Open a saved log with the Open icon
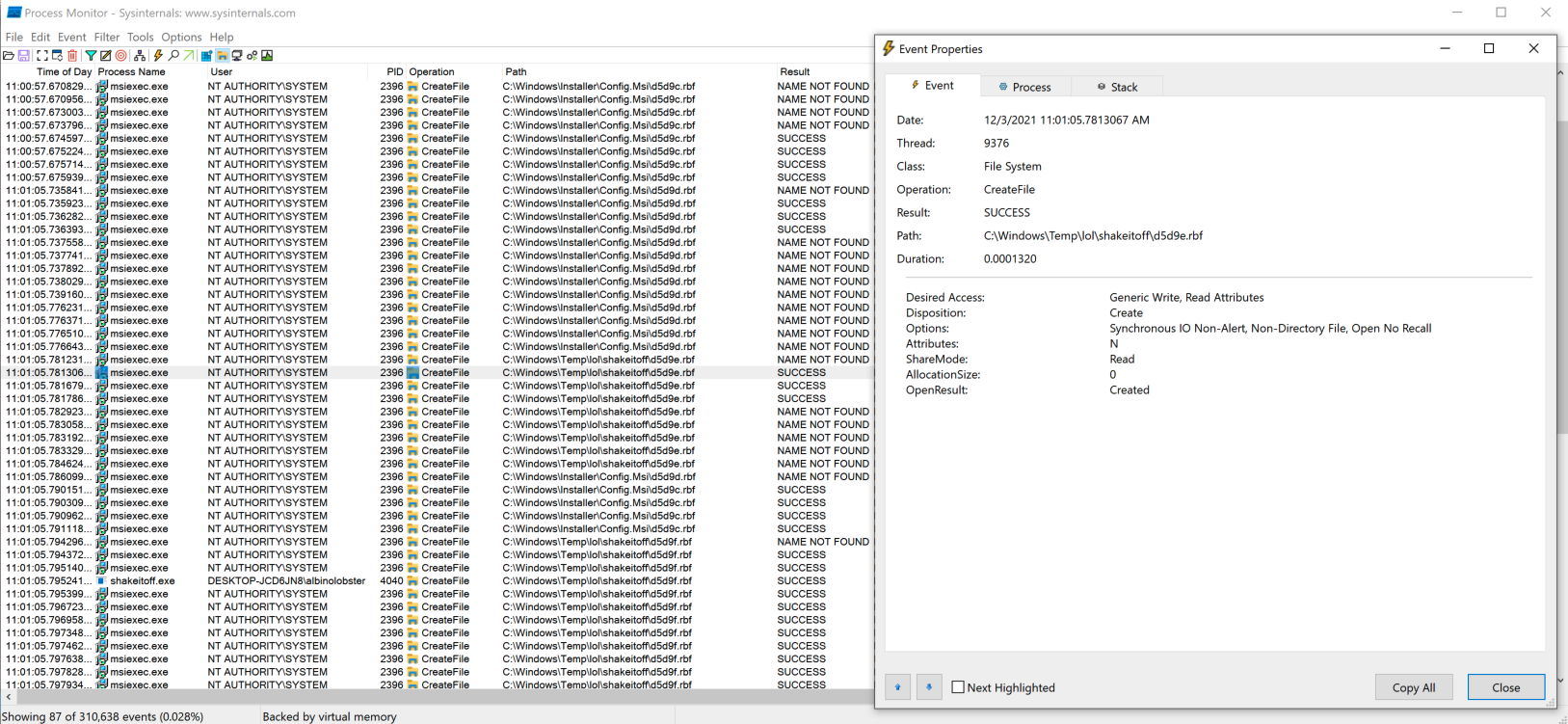 (x=9, y=56)
